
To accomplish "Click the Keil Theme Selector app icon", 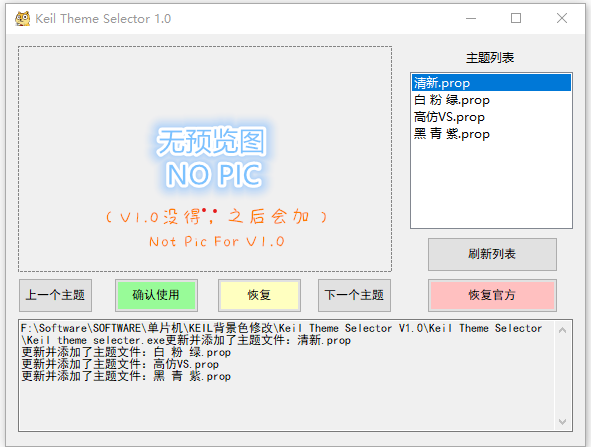I will [22, 18].
